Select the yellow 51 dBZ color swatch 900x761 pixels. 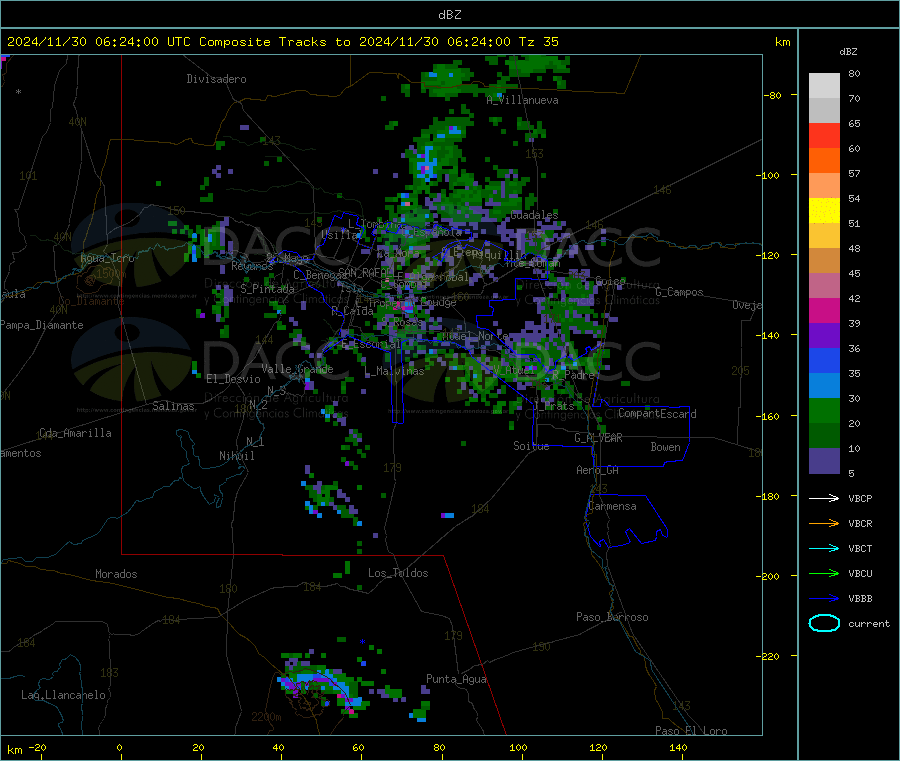click(824, 211)
